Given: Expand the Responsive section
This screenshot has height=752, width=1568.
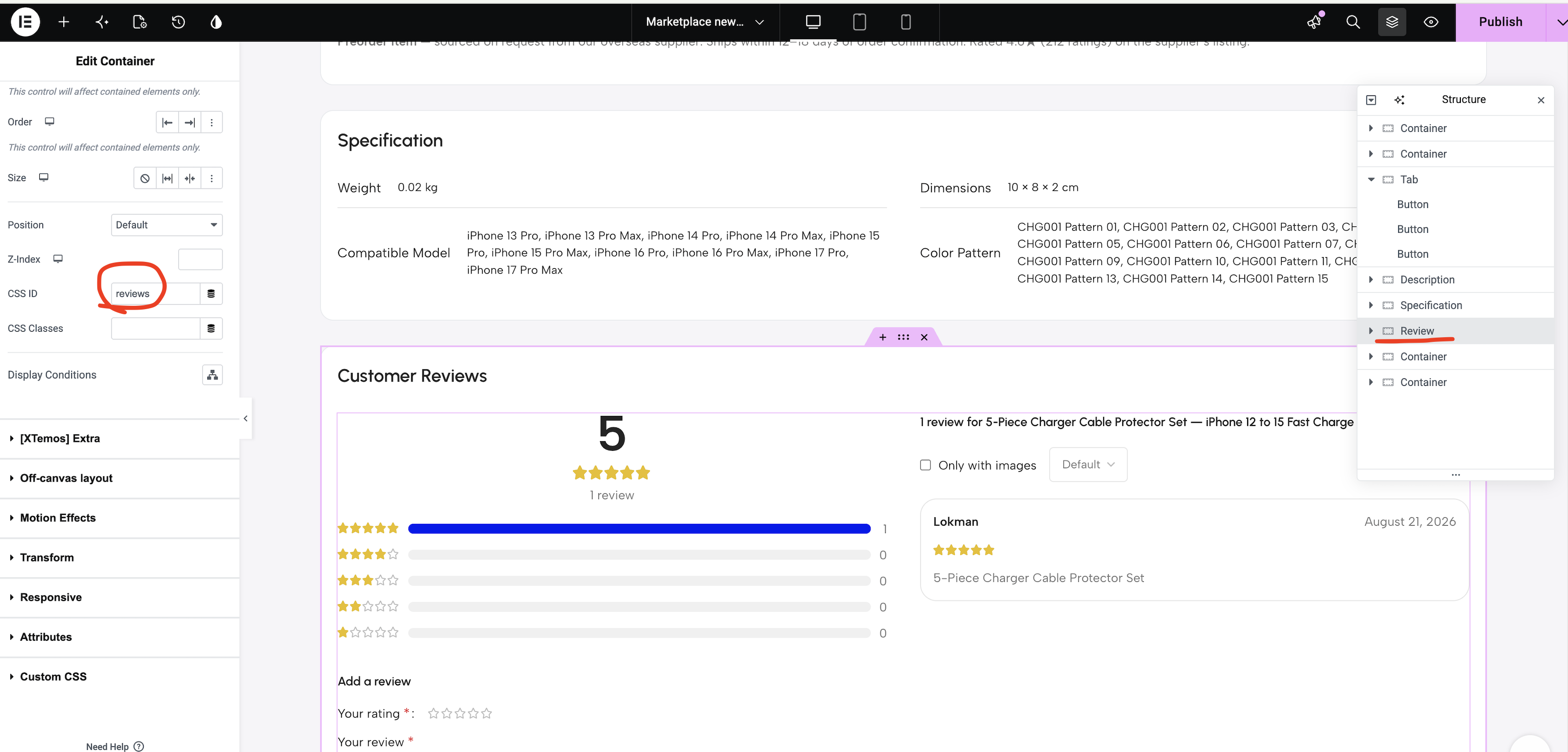Looking at the screenshot, I should (x=120, y=598).
